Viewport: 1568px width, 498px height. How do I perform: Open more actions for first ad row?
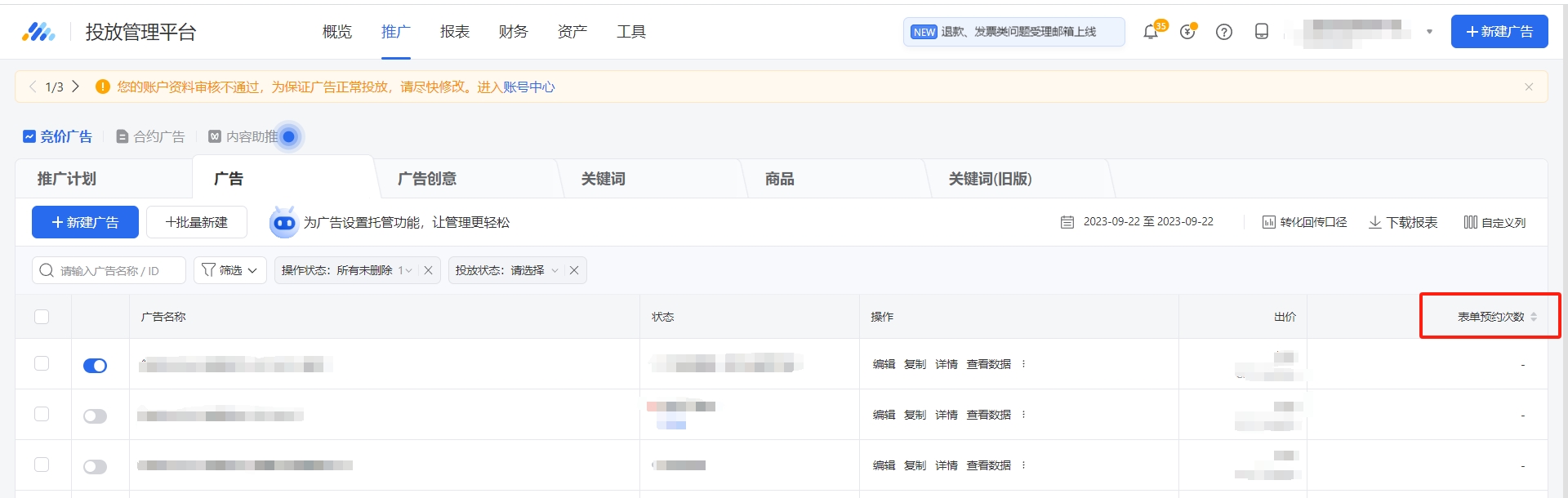pos(1023,364)
